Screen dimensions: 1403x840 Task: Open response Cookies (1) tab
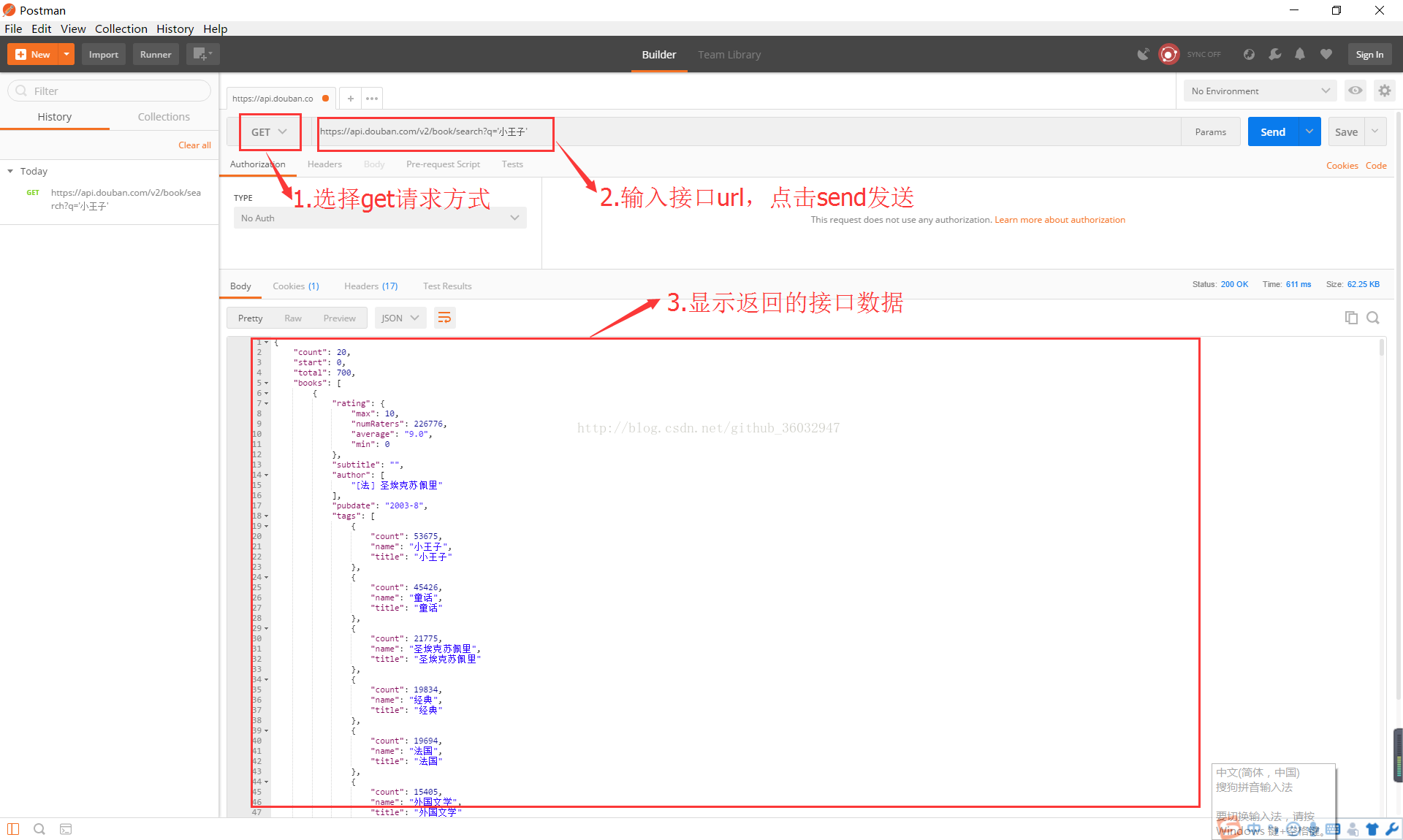(296, 286)
